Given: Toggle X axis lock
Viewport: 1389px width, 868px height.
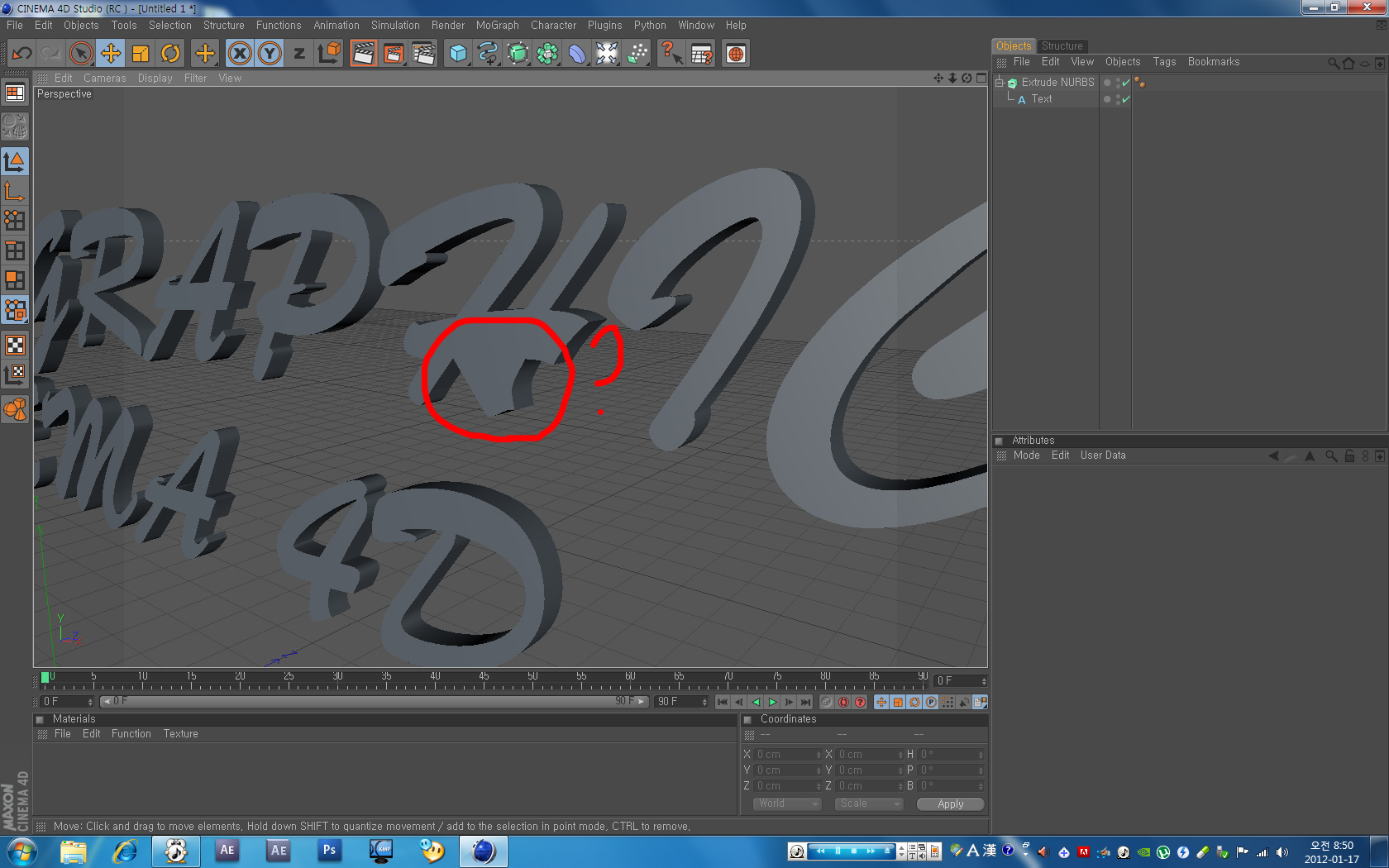Looking at the screenshot, I should [x=240, y=54].
